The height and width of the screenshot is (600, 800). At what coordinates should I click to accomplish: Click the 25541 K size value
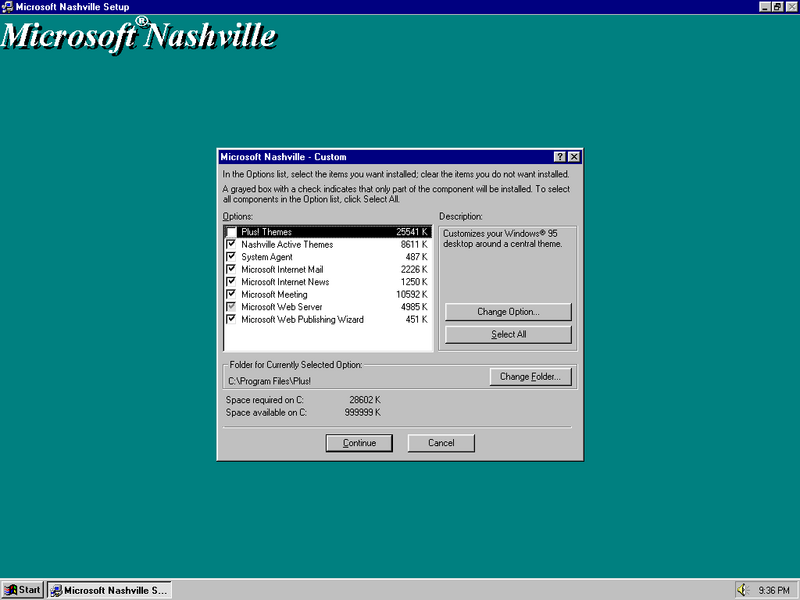tap(412, 232)
